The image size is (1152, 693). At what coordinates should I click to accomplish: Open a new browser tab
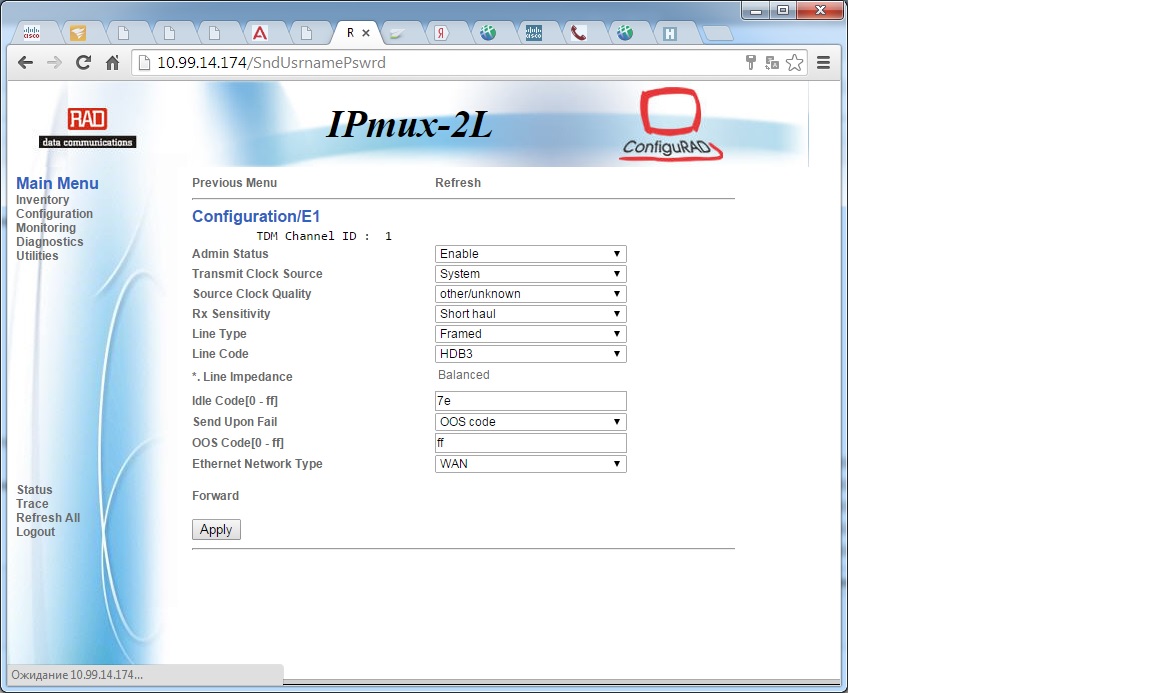tap(717, 33)
